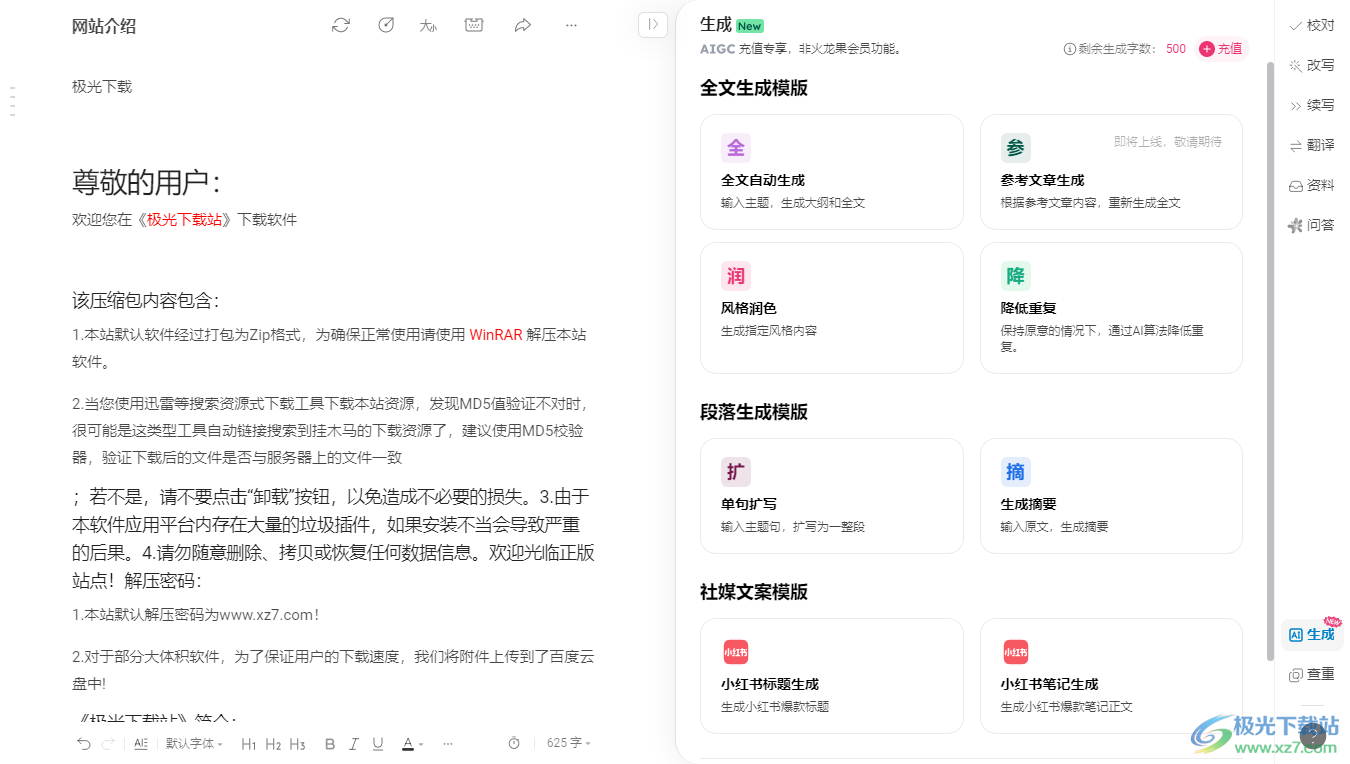This screenshot has width=1350, height=764.
Task: Click the line mentioning www.xz7.com password
Action: click(x=196, y=615)
